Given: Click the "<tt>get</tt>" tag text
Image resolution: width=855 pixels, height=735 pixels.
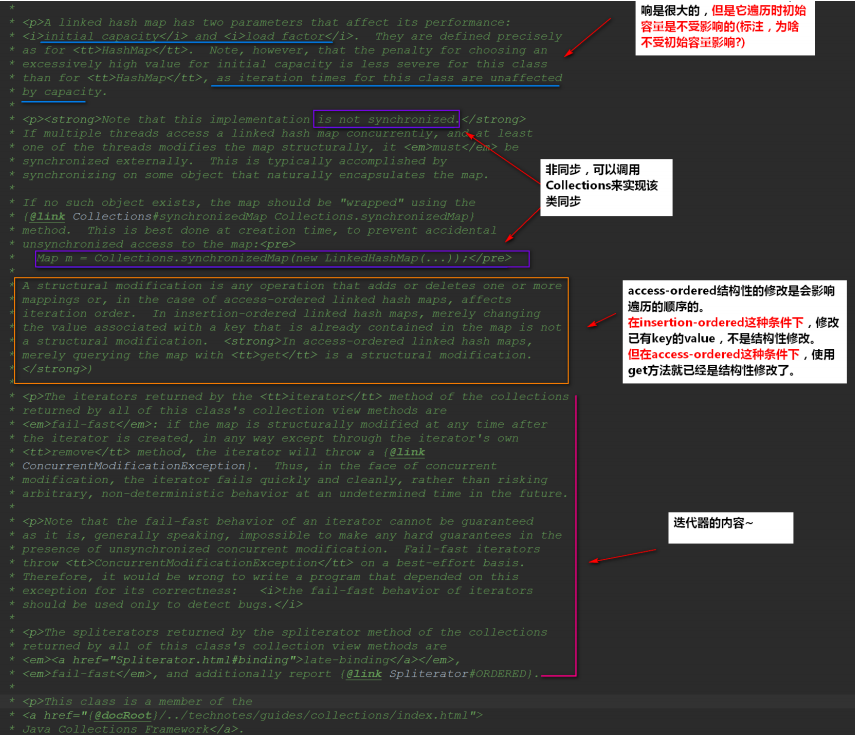Looking at the screenshot, I should (274, 356).
